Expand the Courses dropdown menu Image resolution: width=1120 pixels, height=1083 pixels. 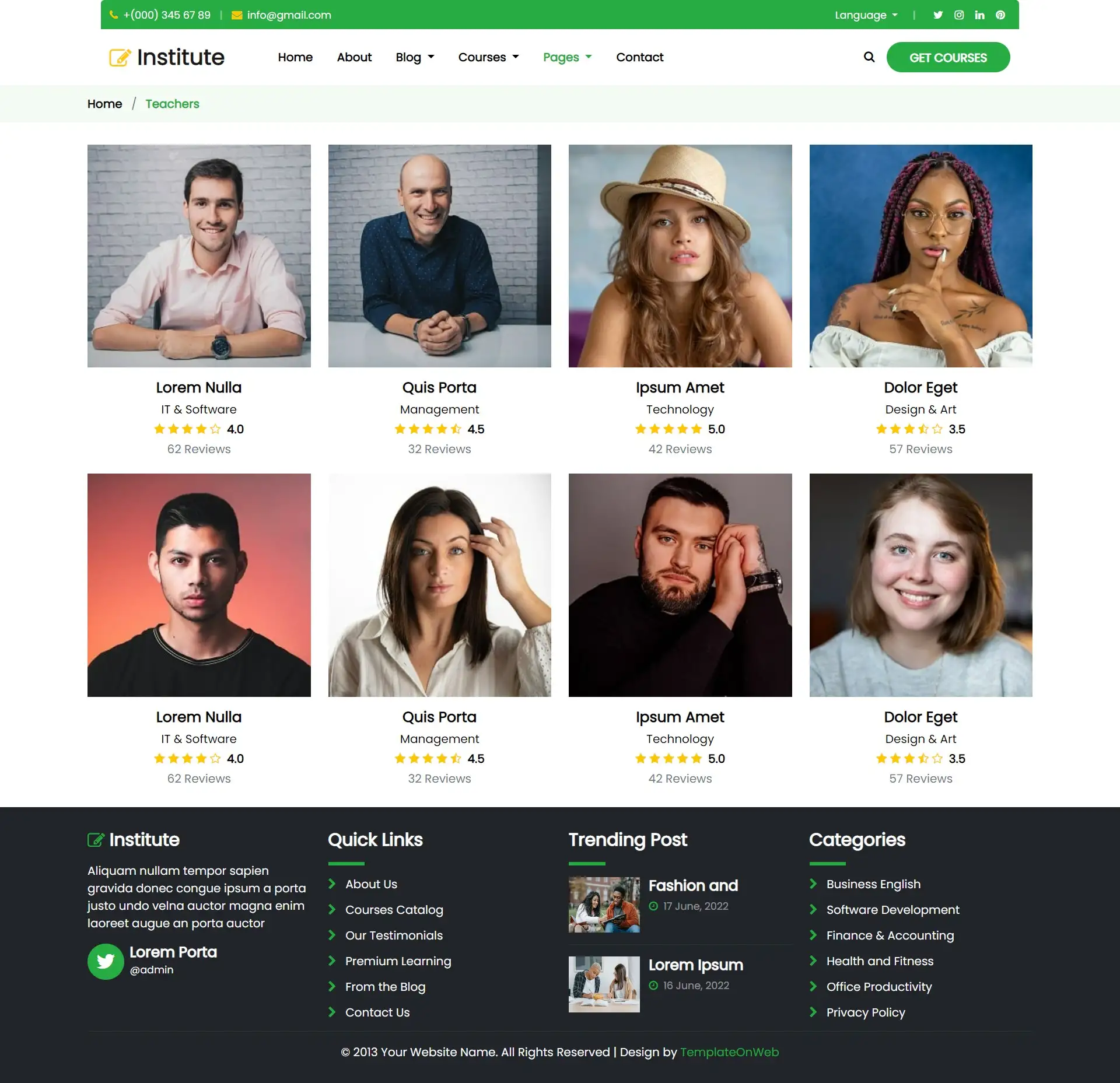pos(488,57)
